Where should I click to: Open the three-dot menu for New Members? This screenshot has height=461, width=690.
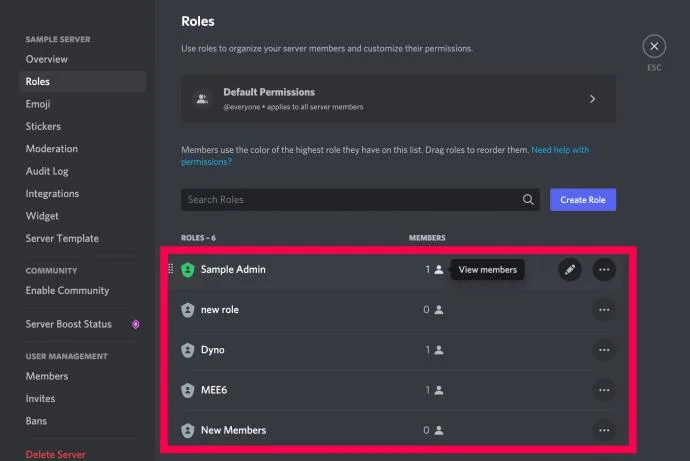coord(604,430)
